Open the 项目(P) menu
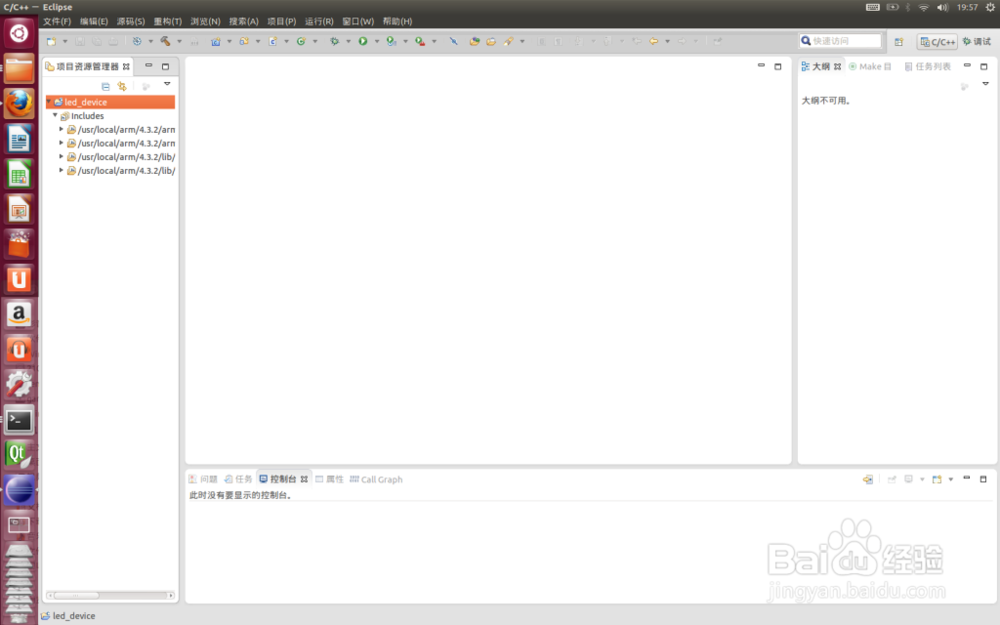The image size is (1000, 625). click(x=281, y=21)
